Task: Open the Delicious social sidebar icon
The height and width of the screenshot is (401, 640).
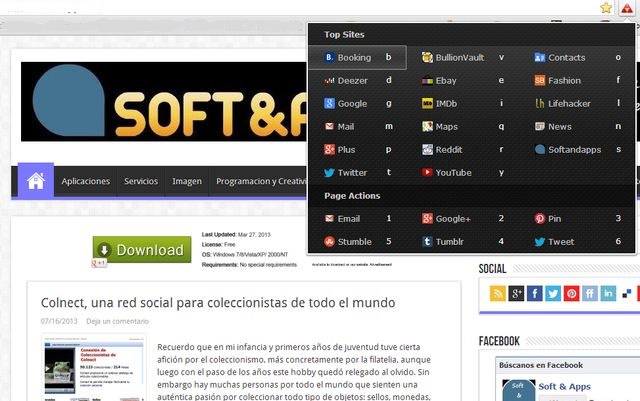Action: point(627,293)
